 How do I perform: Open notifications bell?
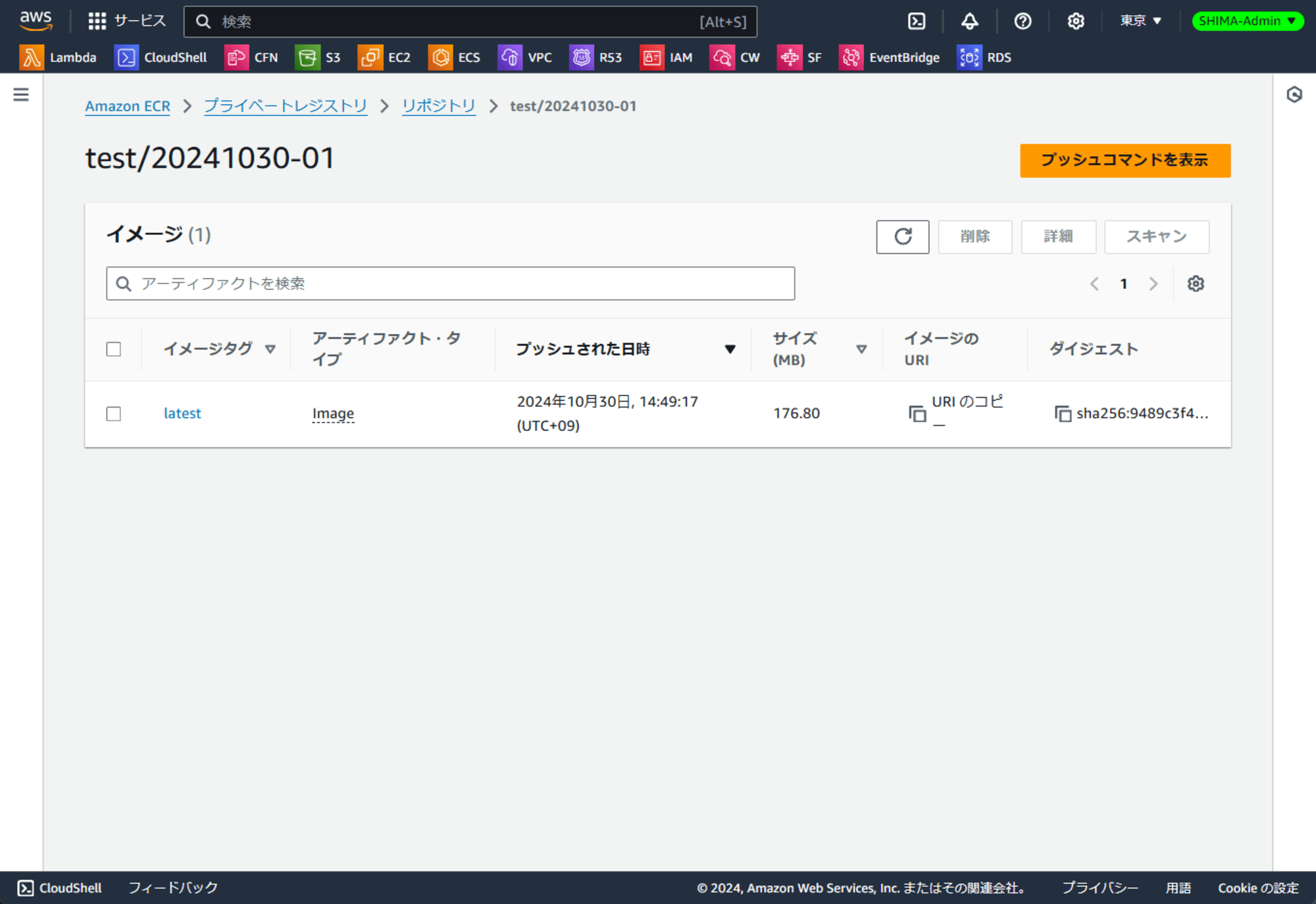(969, 21)
